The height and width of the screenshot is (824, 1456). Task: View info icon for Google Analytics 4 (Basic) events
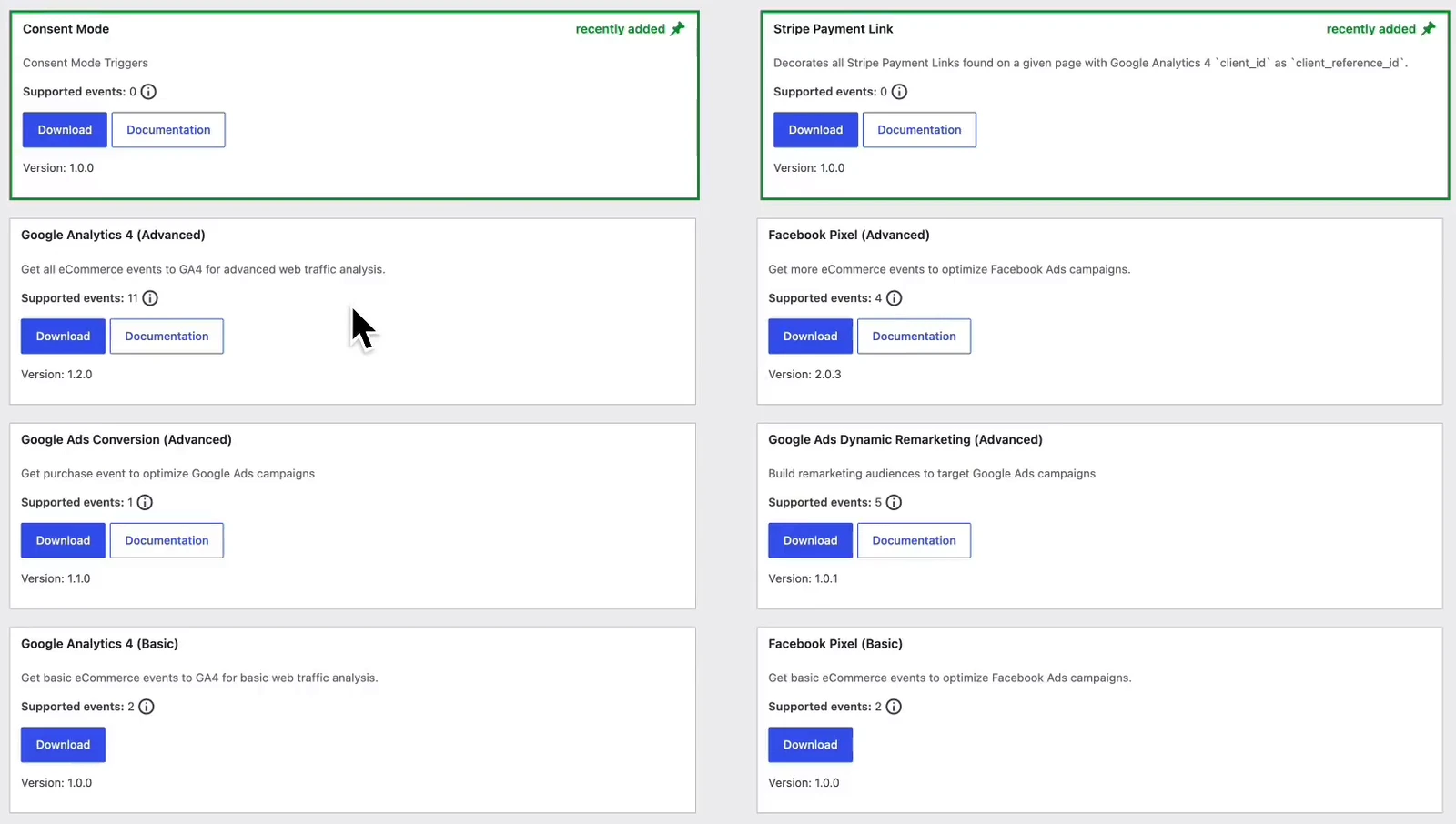(147, 707)
